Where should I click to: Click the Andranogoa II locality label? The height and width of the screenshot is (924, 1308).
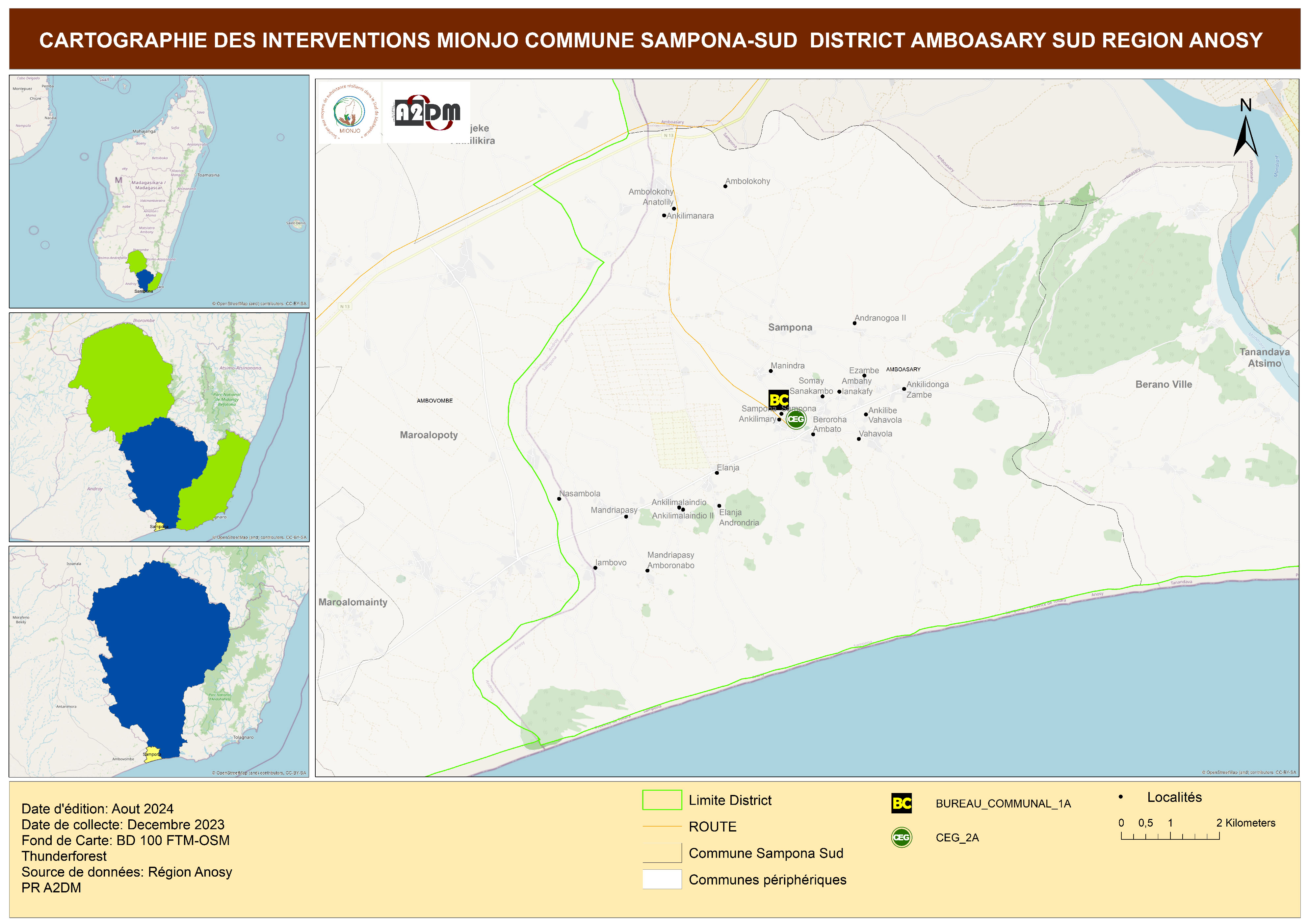[x=879, y=318]
